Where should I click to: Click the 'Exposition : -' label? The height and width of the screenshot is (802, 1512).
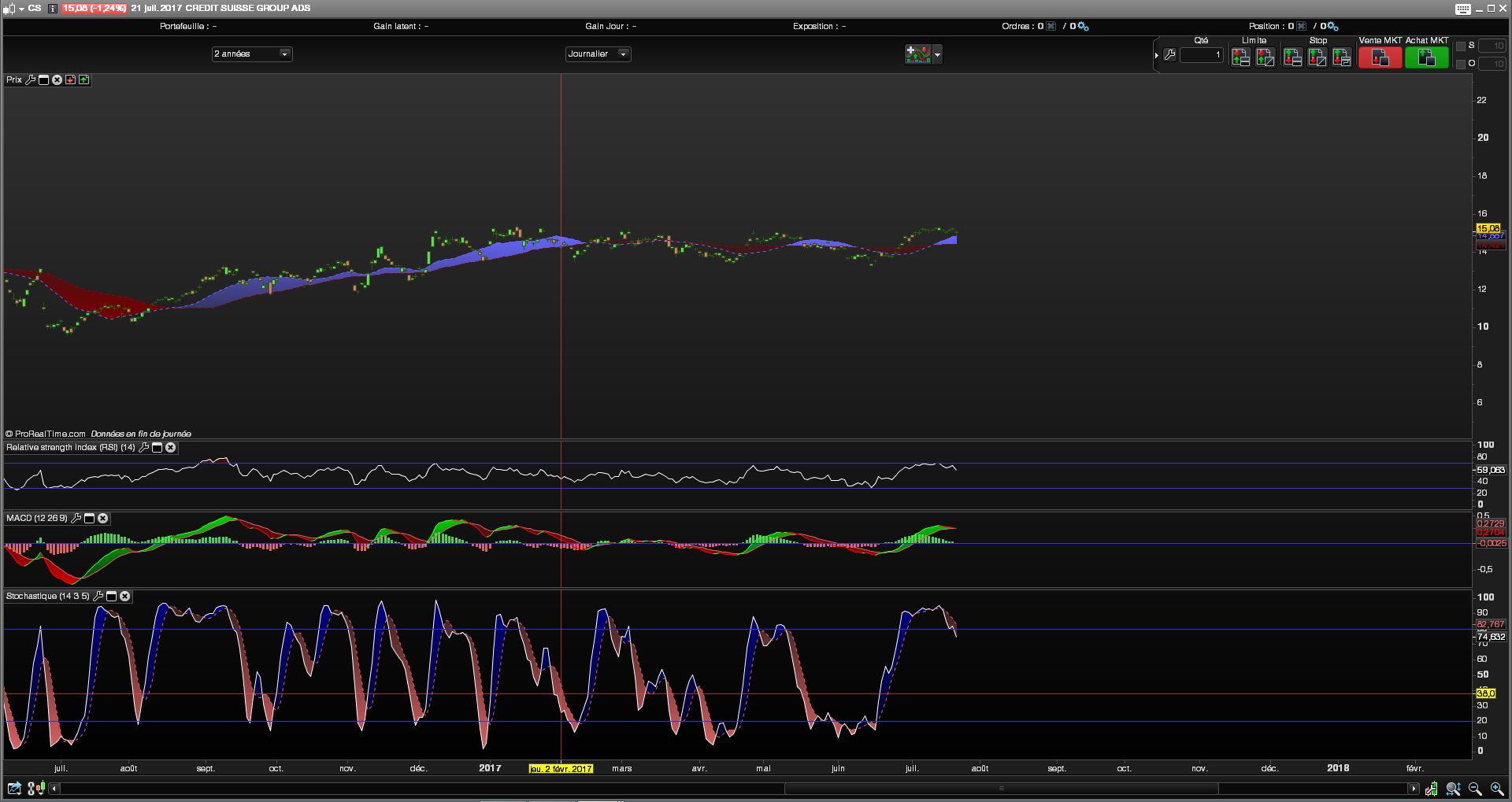pos(819,26)
